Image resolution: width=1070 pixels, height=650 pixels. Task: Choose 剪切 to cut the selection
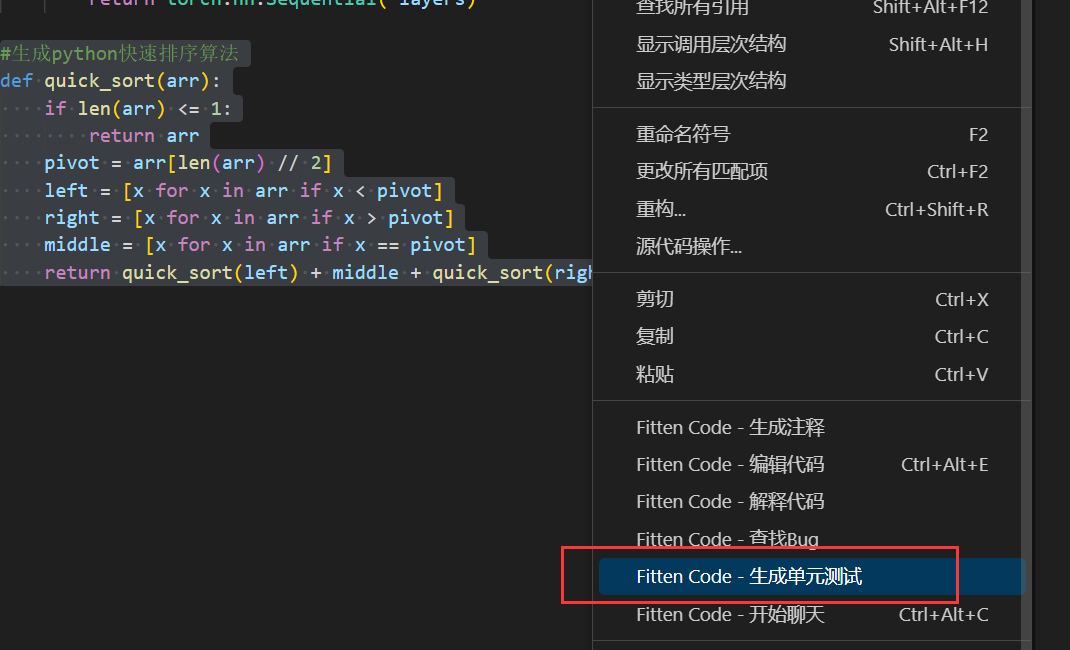[x=655, y=299]
